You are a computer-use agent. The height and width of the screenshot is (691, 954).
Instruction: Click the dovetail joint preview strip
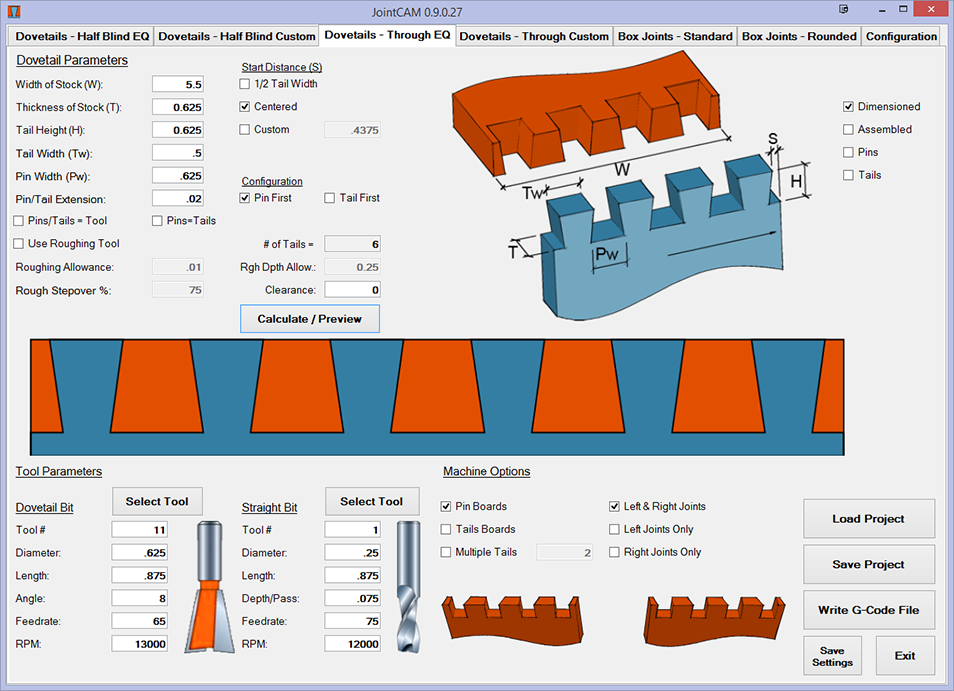coord(437,397)
